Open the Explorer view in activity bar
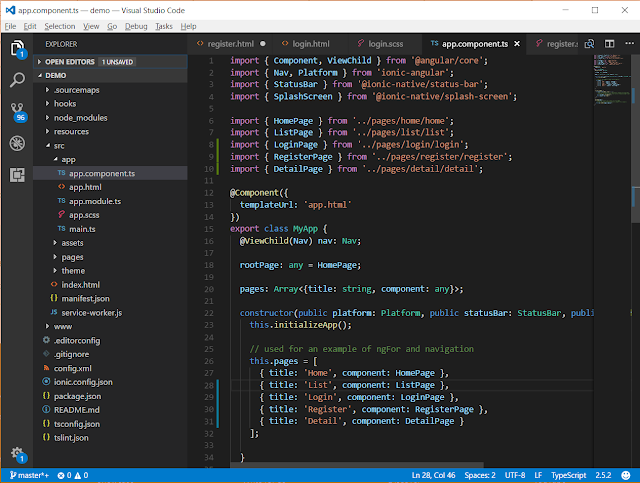 [x=17, y=48]
